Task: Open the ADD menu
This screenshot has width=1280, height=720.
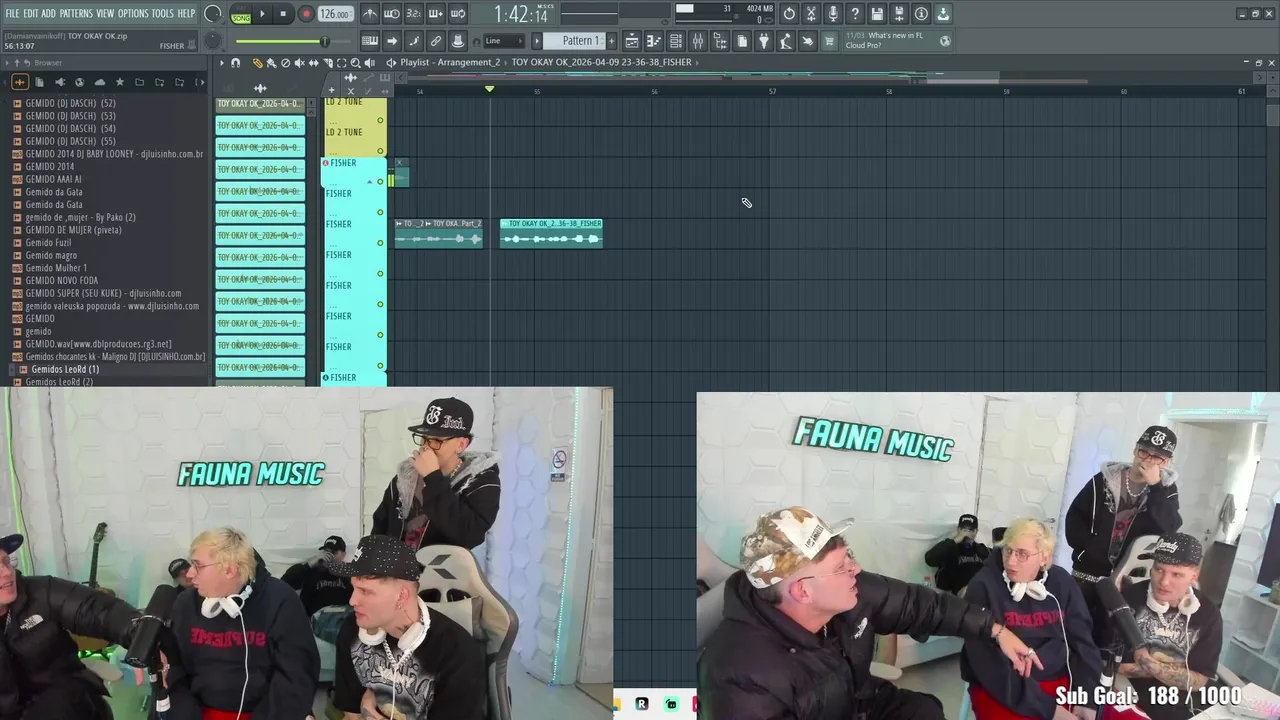Action: tap(49, 14)
